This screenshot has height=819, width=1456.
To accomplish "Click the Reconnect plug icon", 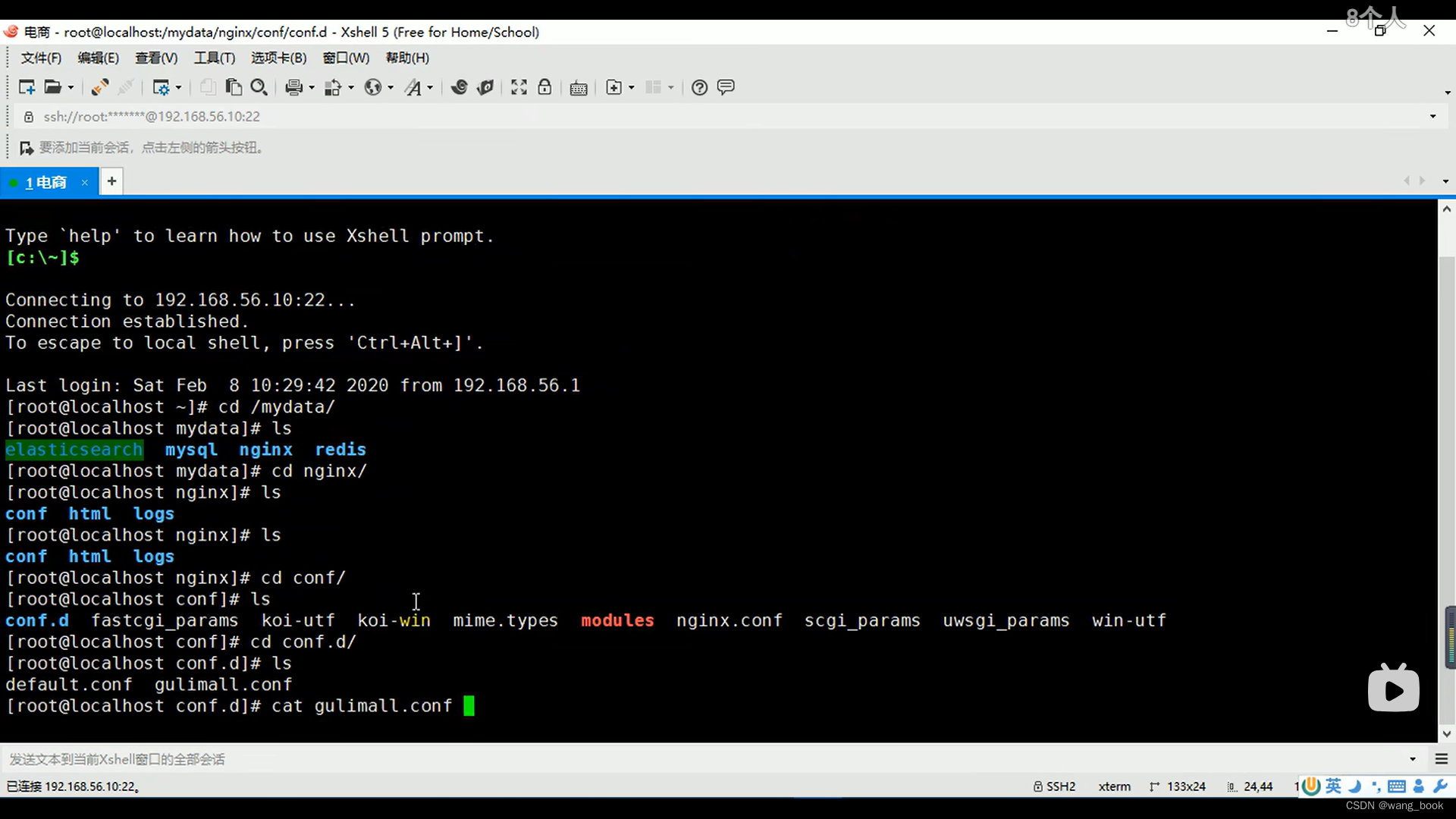I will coord(99,87).
